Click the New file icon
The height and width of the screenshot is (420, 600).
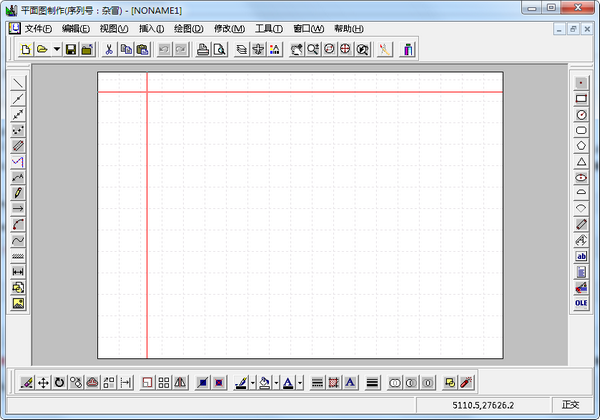(25, 49)
